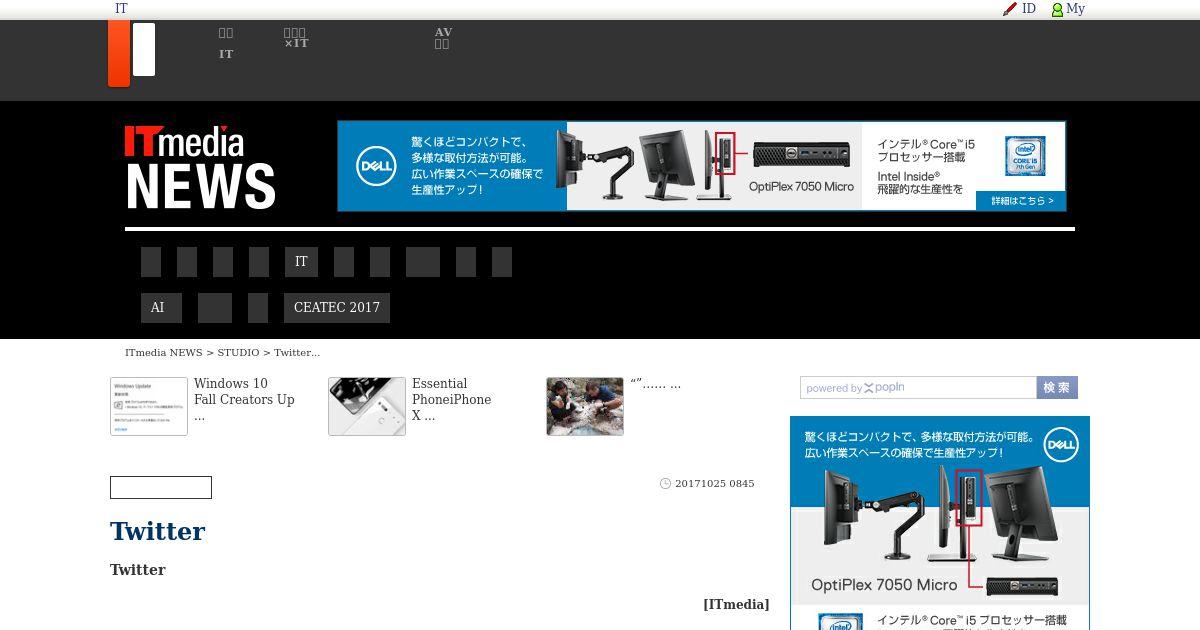
Task: Click the Windows Update article thumbnail
Action: pos(149,406)
